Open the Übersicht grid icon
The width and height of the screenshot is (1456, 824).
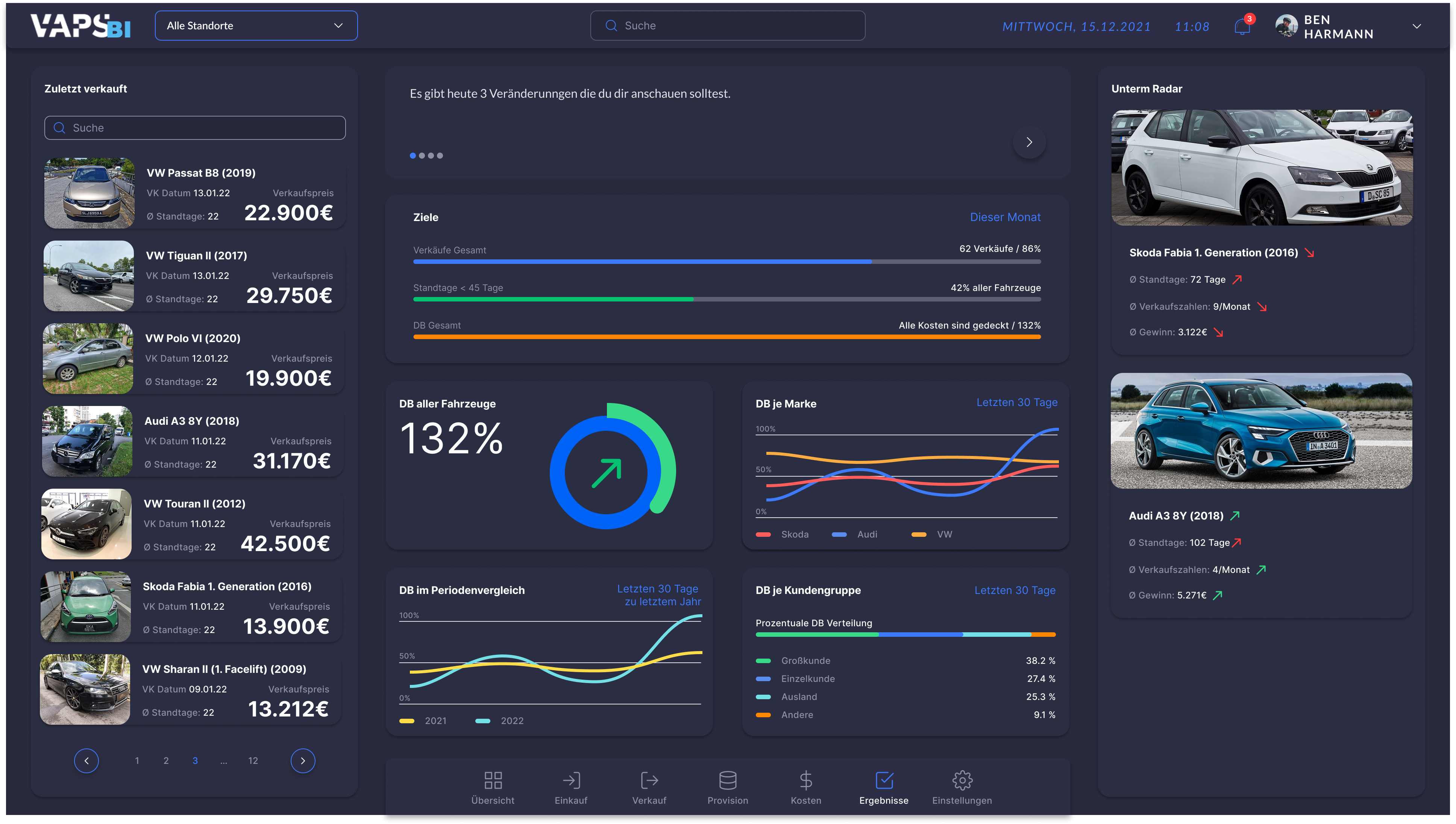coord(493,780)
